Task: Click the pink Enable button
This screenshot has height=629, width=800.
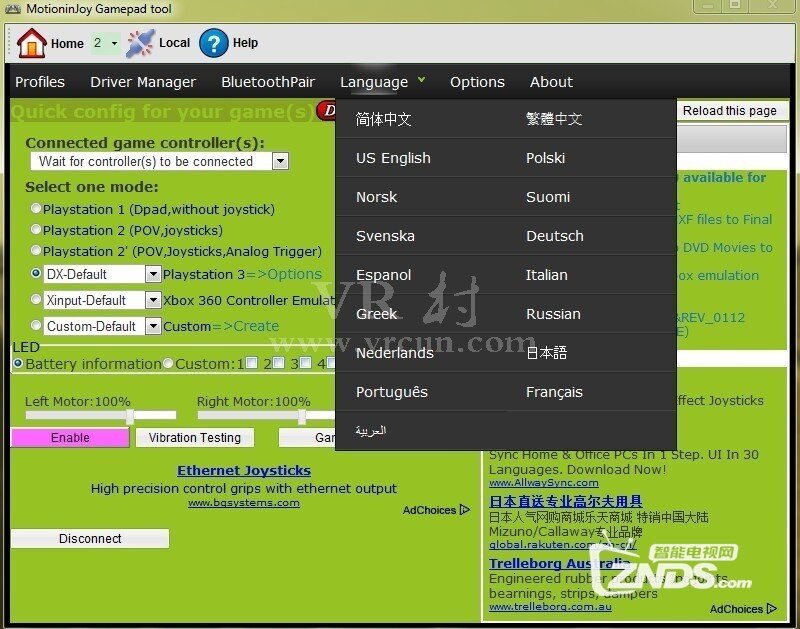Action: coord(70,438)
